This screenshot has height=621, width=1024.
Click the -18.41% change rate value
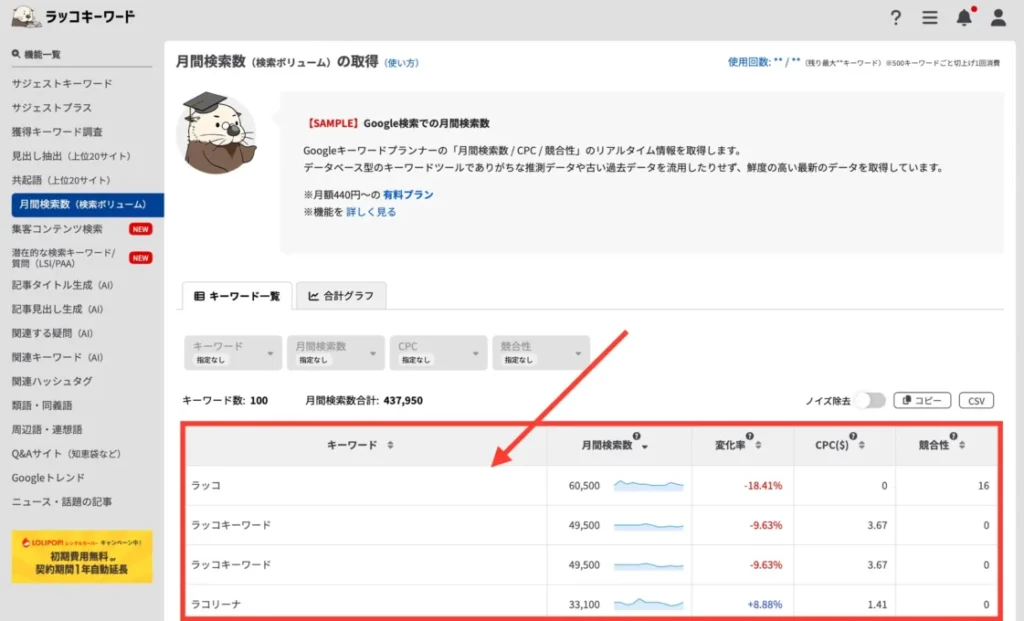pos(763,485)
